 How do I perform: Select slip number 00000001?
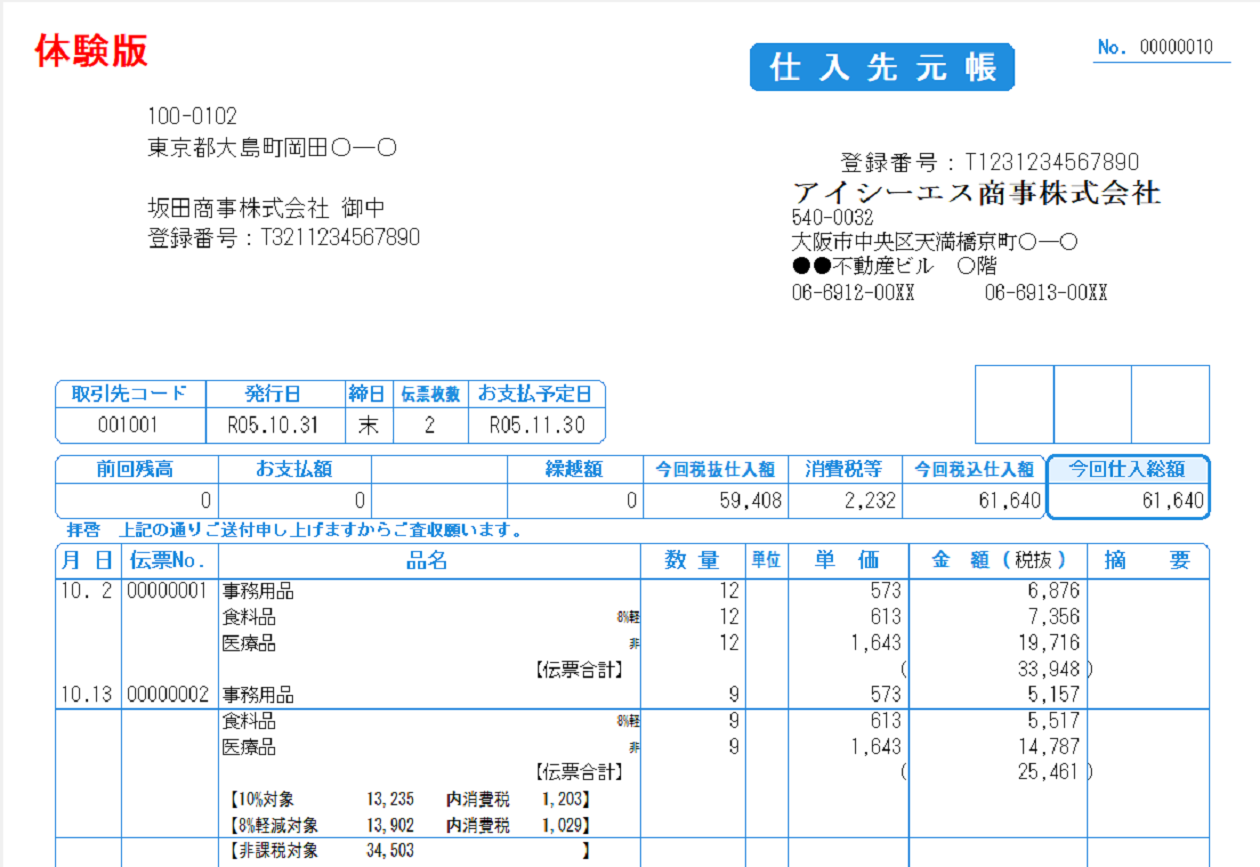pos(168,592)
